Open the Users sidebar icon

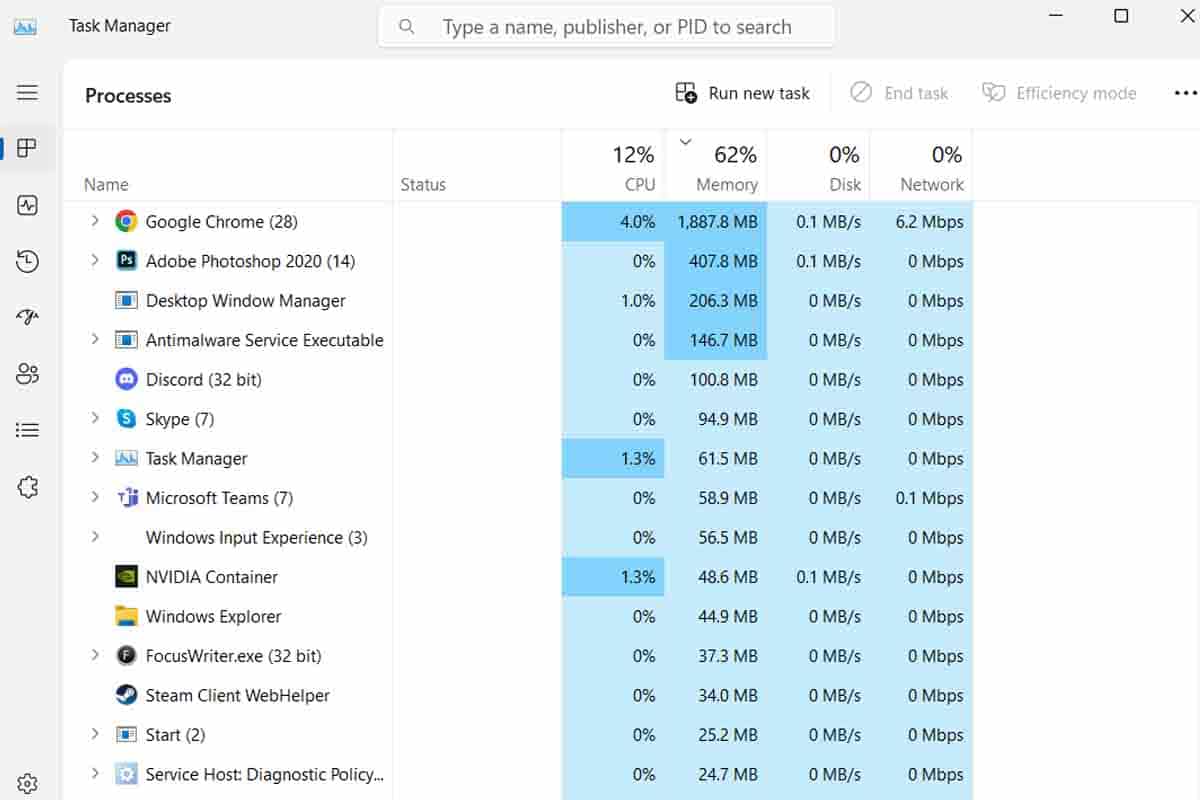(x=27, y=374)
